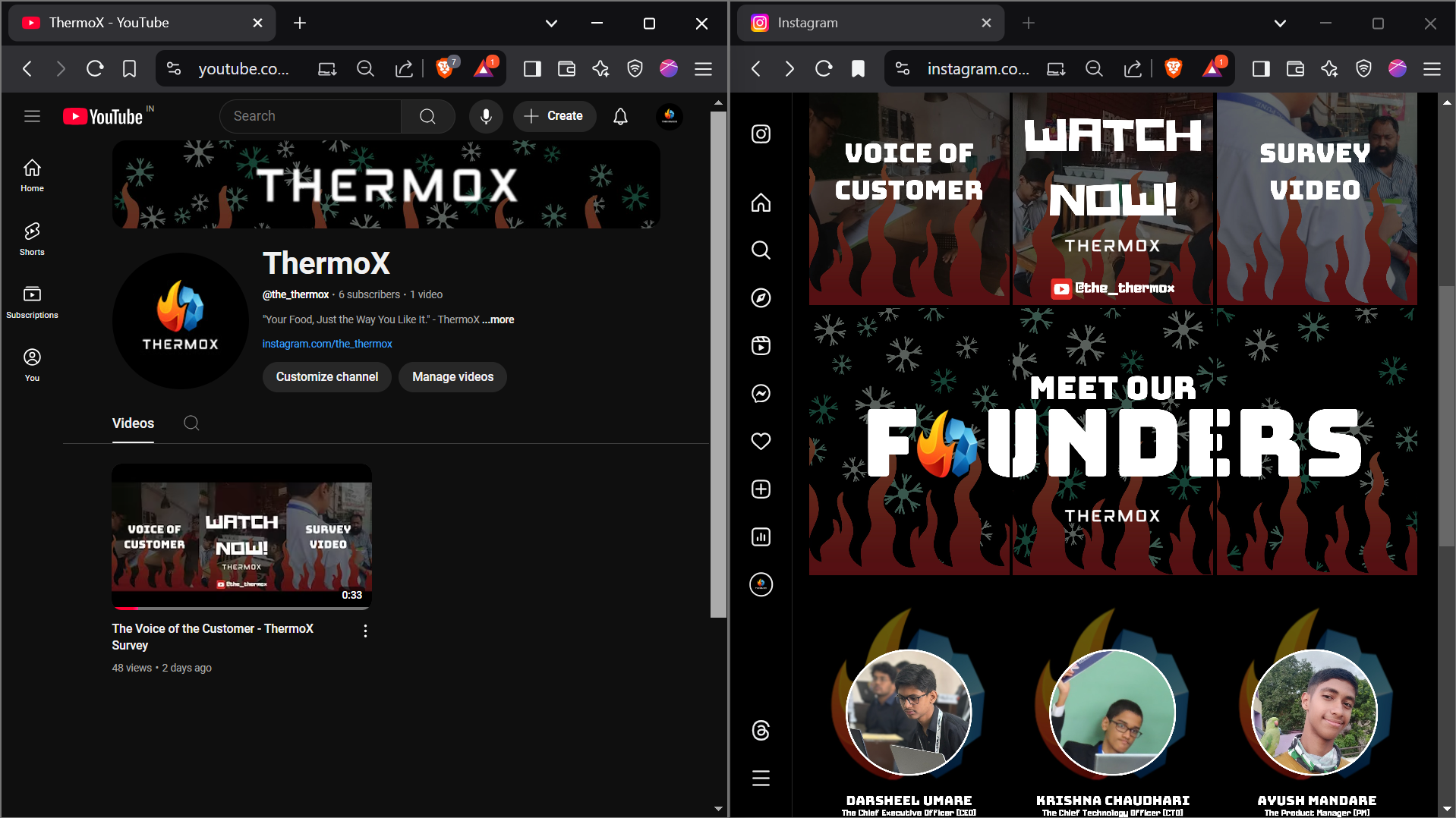Toggle Brave sidebar panel in YouTube window
1456x818 pixels.
pos(532,69)
